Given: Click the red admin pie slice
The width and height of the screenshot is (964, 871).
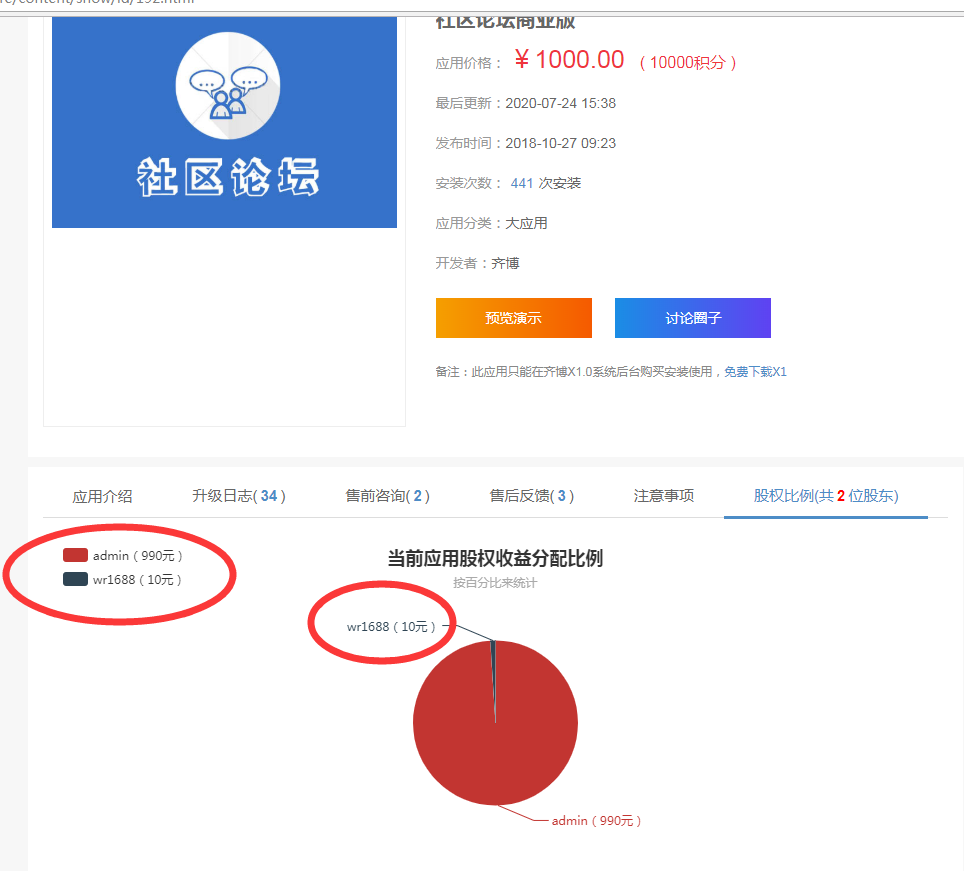Looking at the screenshot, I should coord(495,740).
